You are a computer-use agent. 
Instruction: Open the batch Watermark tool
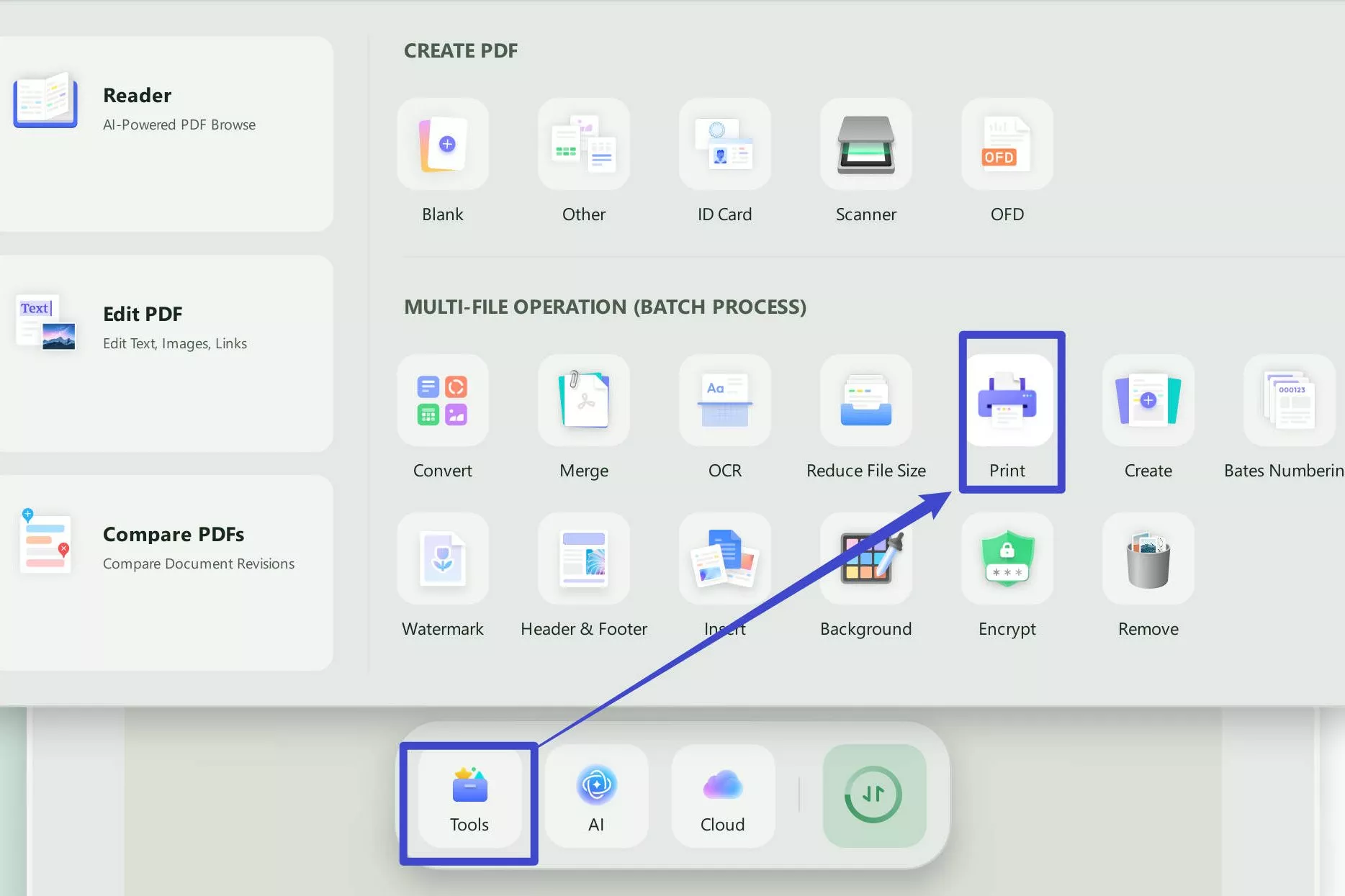pos(443,558)
